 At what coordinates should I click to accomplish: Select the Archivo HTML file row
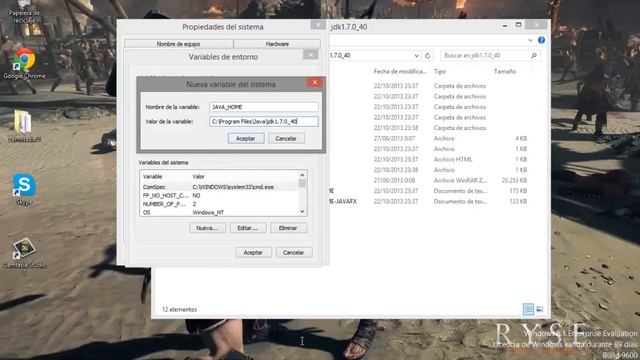tap(429, 160)
